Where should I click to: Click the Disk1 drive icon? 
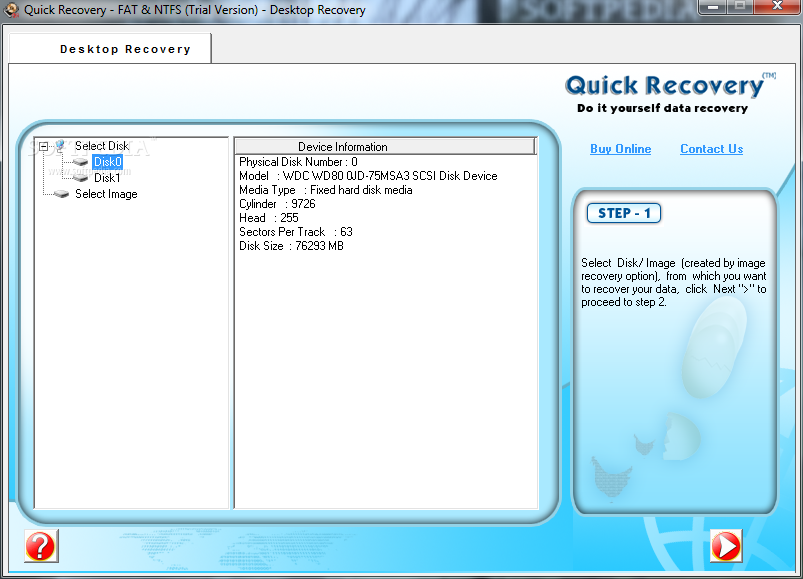point(80,178)
